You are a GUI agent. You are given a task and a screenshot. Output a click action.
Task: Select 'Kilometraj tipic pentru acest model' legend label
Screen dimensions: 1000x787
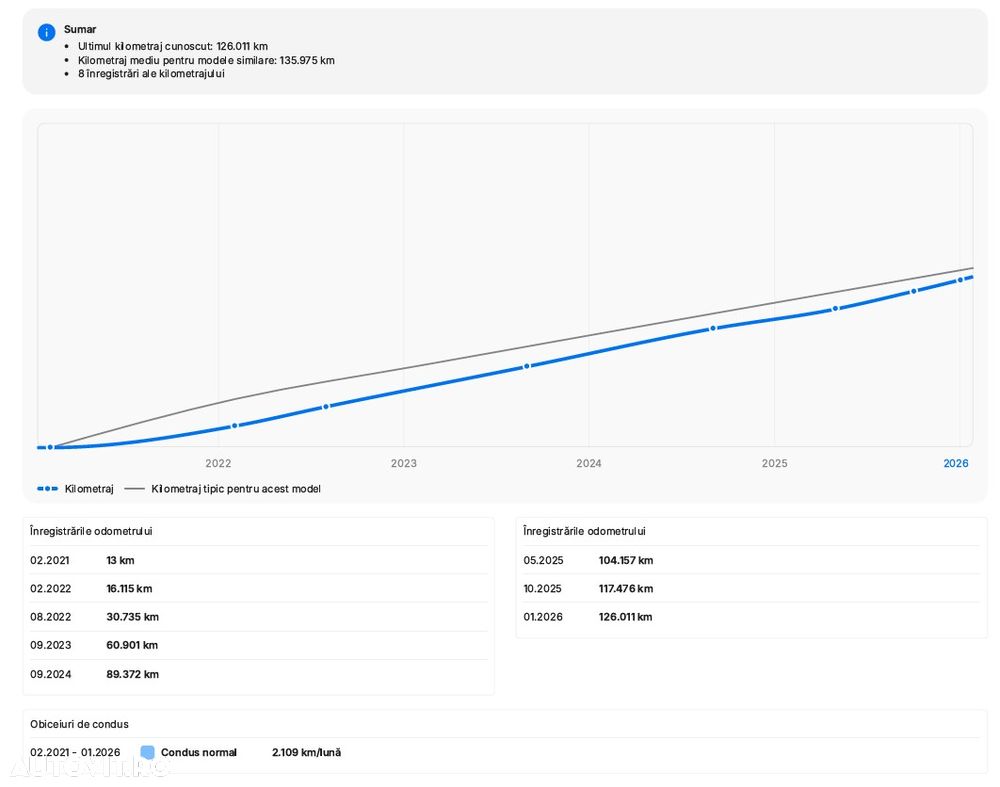coord(236,489)
